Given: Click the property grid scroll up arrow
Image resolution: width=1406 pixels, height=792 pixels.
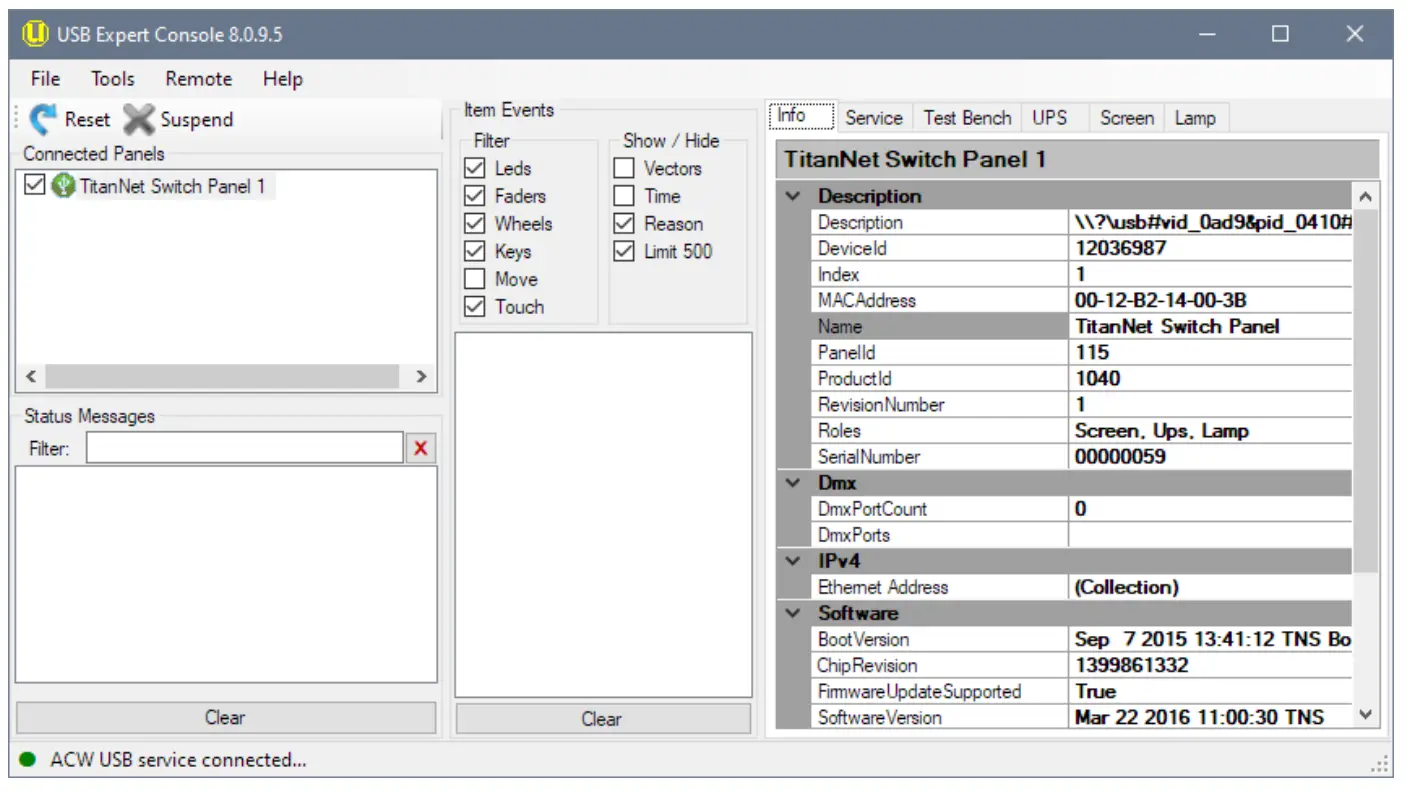Looking at the screenshot, I should point(1366,197).
